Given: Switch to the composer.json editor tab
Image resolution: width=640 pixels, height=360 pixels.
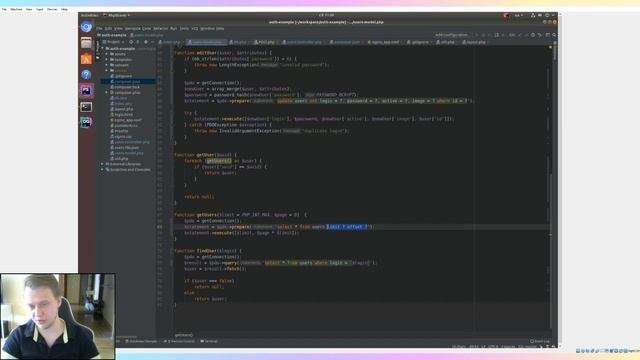Looking at the screenshot, I should click(x=347, y=42).
